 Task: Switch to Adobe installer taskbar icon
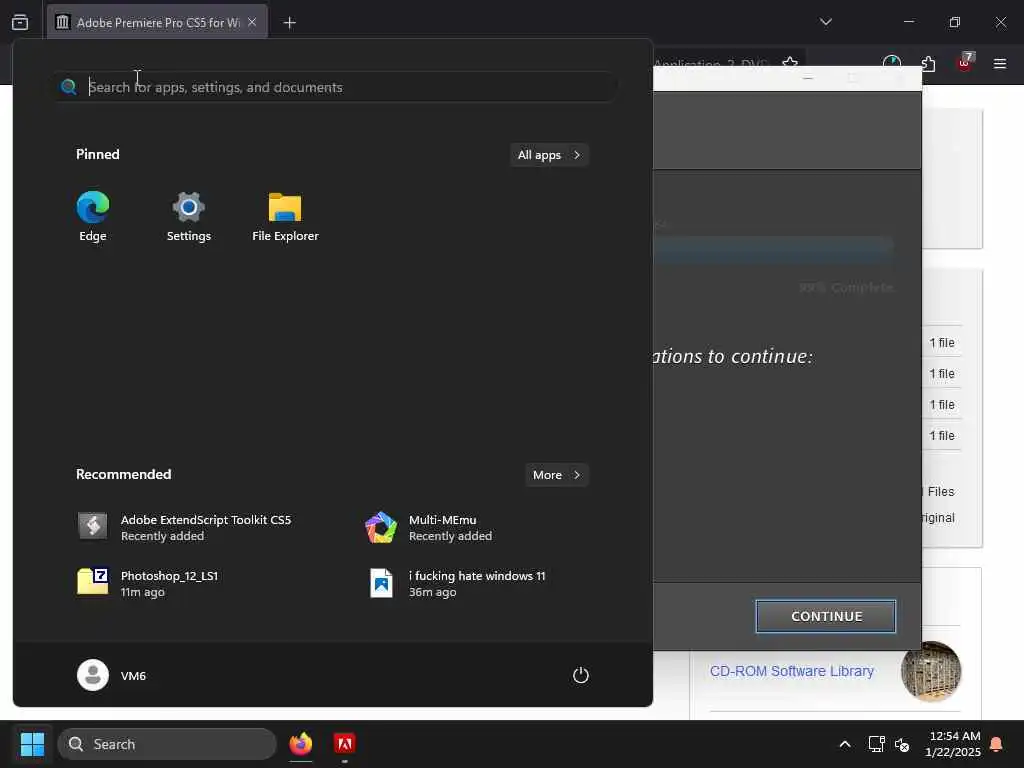click(x=344, y=744)
